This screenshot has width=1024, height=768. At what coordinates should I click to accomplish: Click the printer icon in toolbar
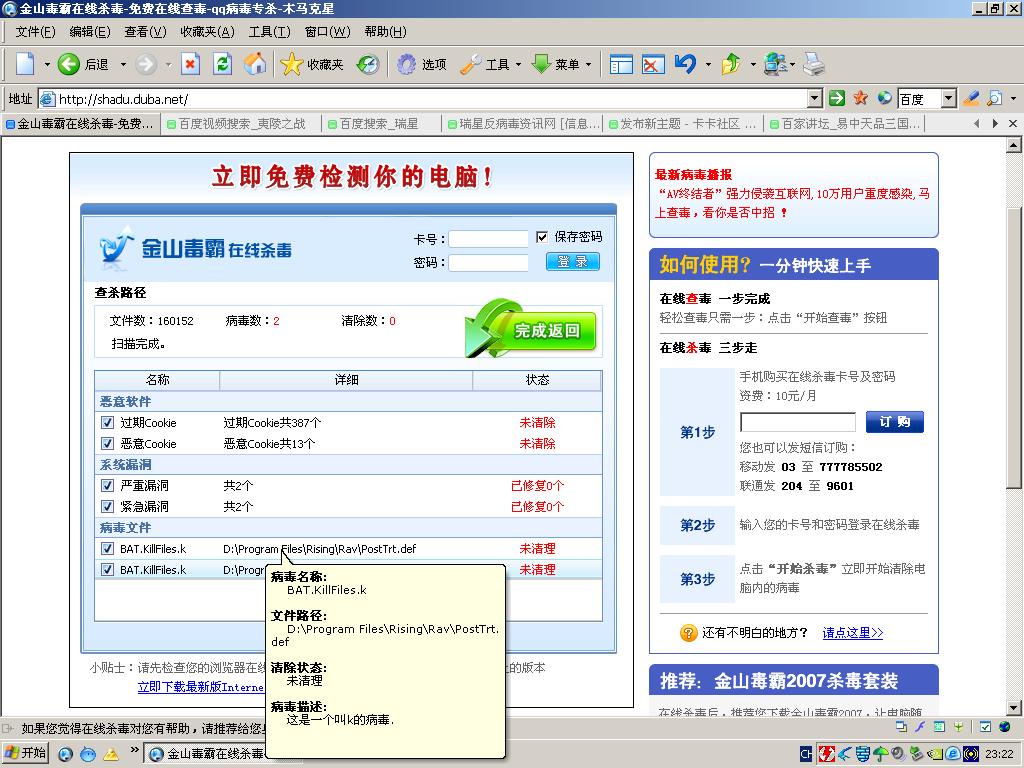tap(814, 65)
